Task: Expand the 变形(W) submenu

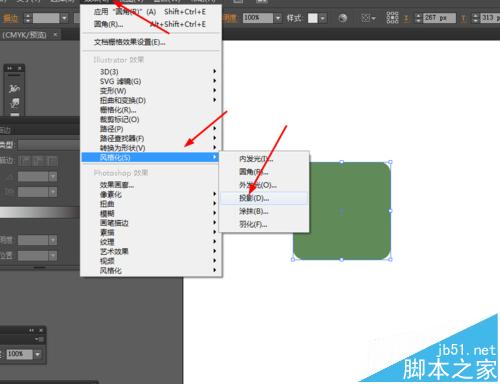Action: tap(150, 91)
